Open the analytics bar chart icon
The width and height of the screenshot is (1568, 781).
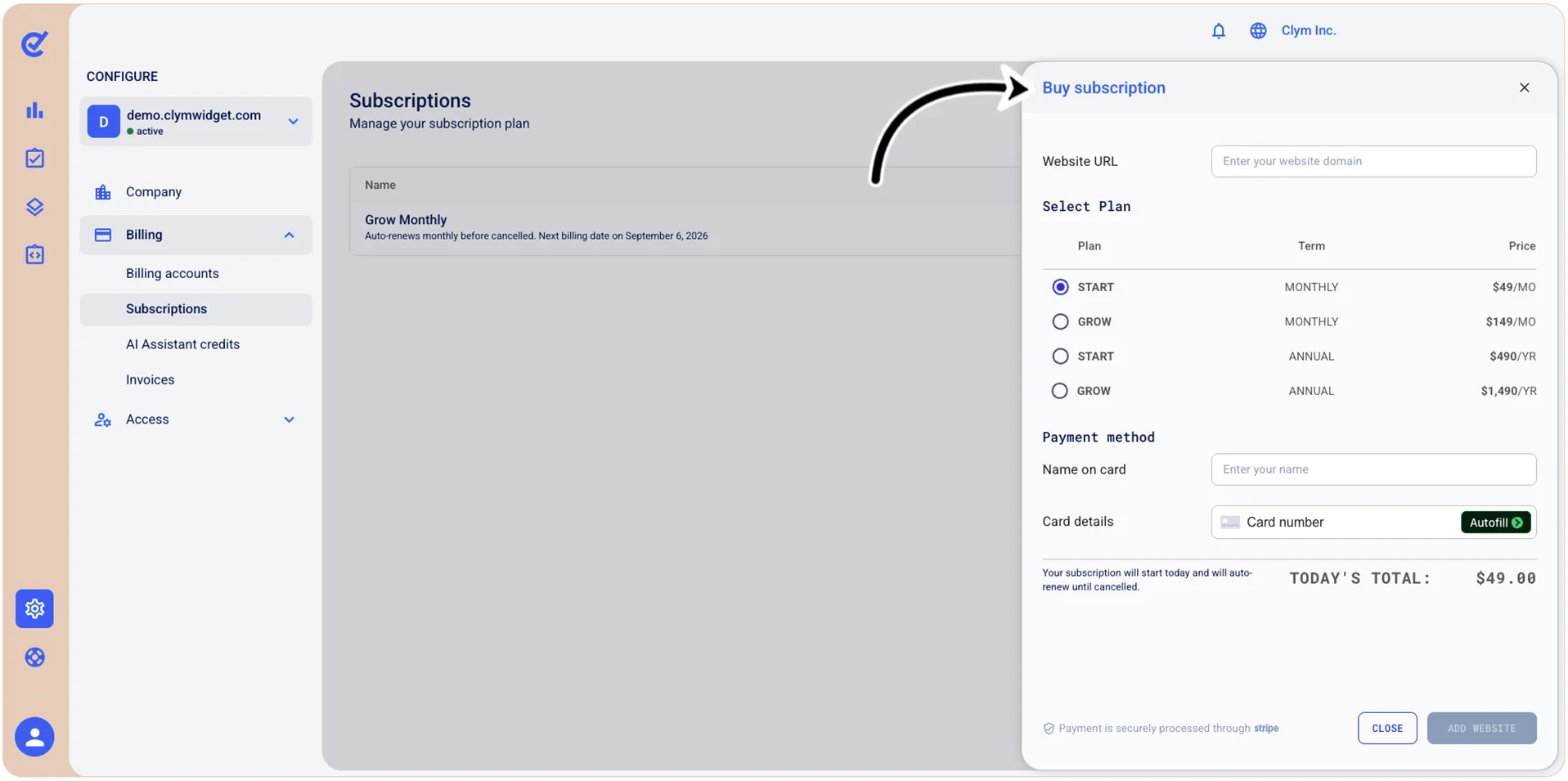pyautogui.click(x=34, y=110)
